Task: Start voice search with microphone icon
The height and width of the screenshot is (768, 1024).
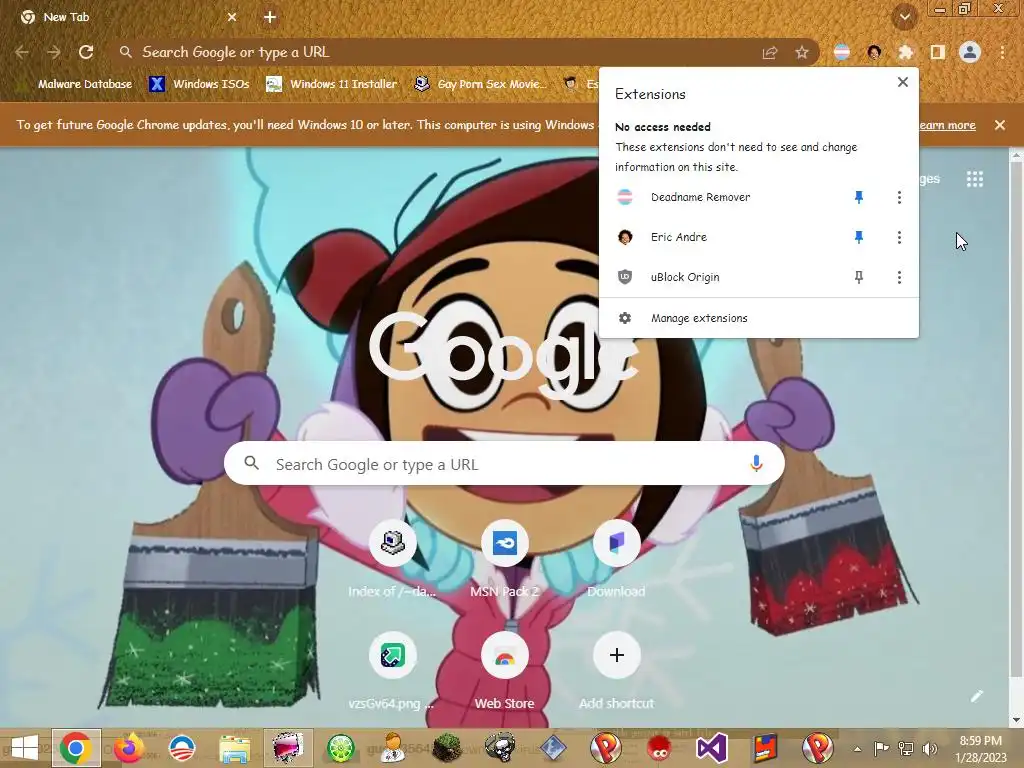Action: click(x=756, y=464)
